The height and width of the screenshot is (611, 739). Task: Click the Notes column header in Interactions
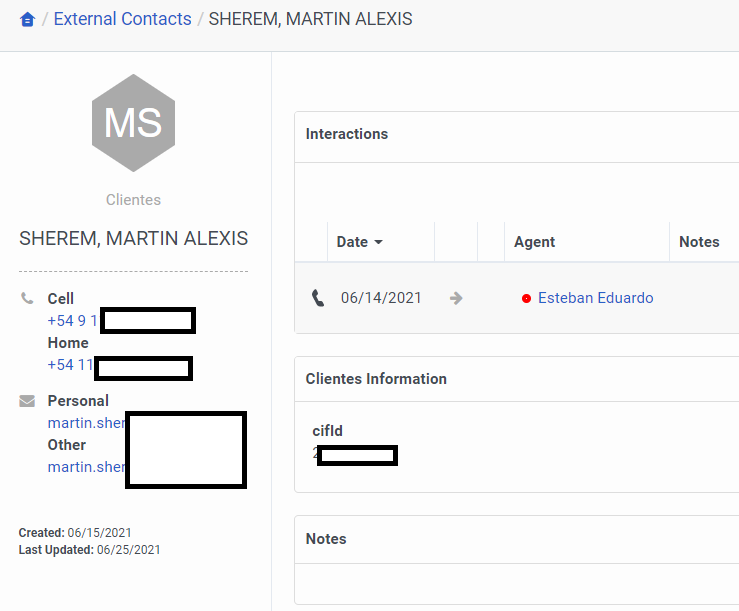(698, 241)
